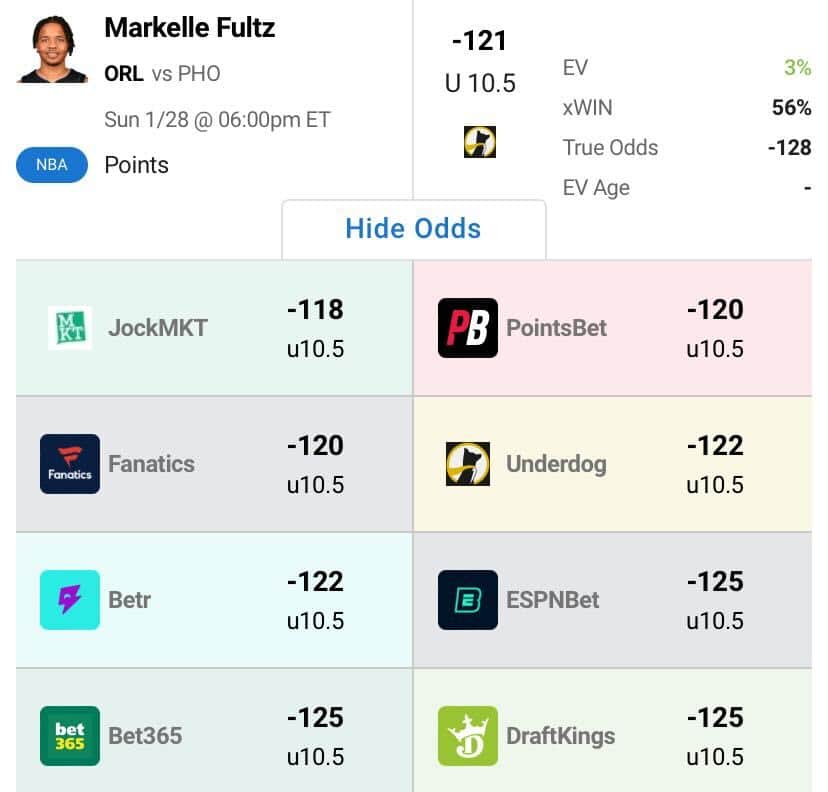The image size is (828, 792).
Task: Click the best odds -121 header value
Action: tap(480, 41)
